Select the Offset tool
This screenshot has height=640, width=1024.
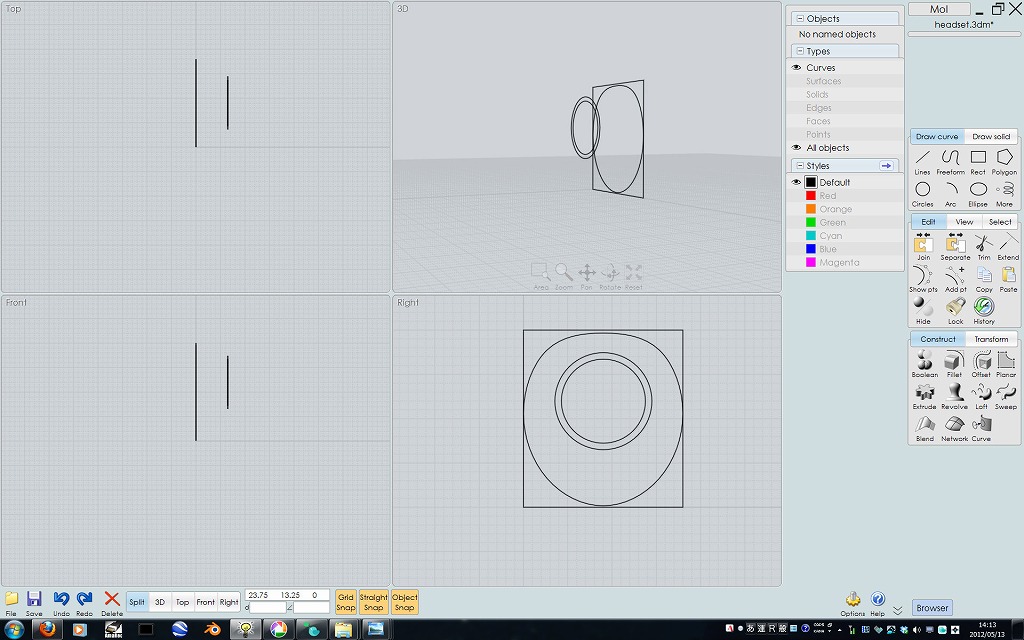point(982,364)
